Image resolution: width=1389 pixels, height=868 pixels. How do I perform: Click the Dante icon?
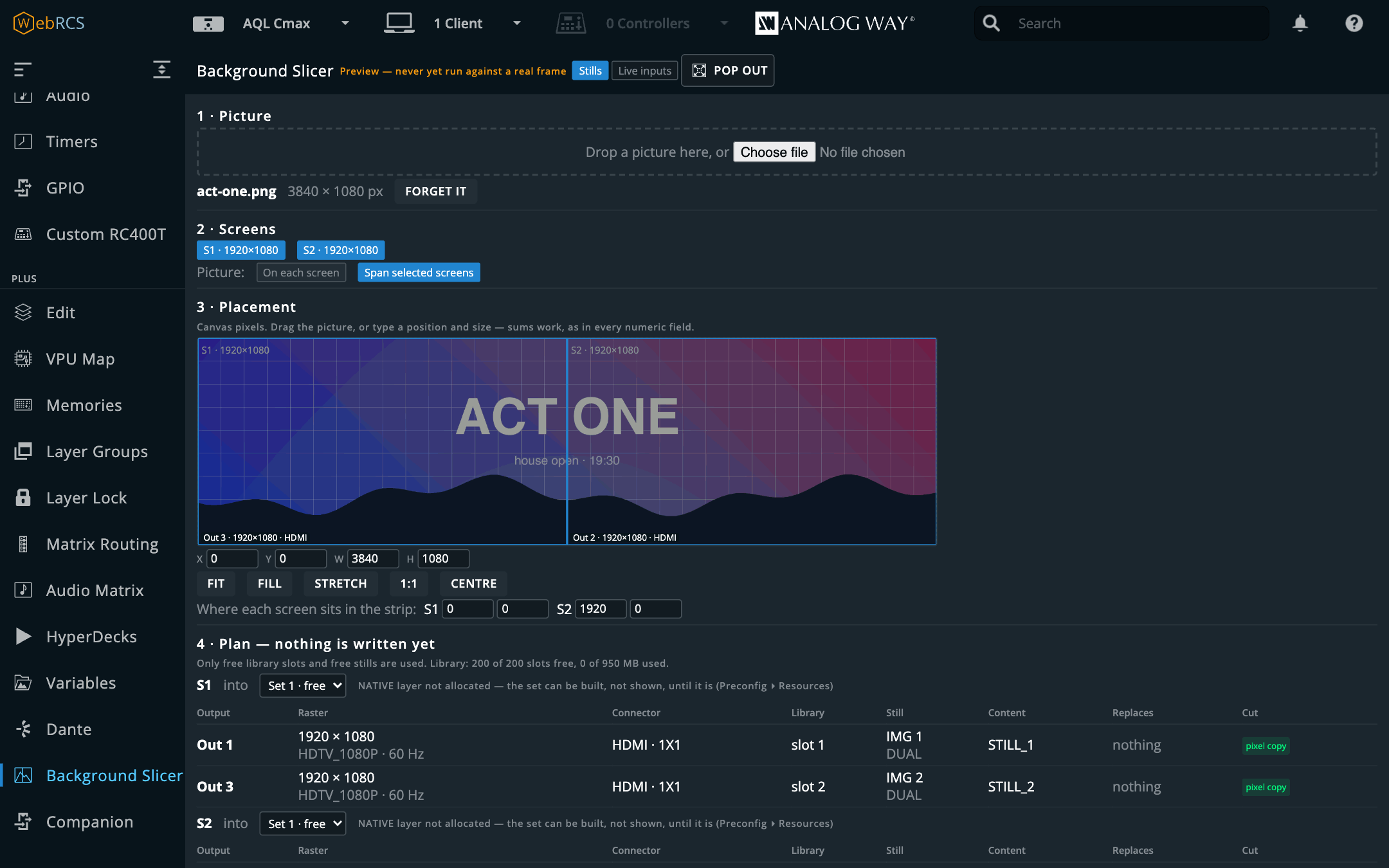(x=23, y=729)
